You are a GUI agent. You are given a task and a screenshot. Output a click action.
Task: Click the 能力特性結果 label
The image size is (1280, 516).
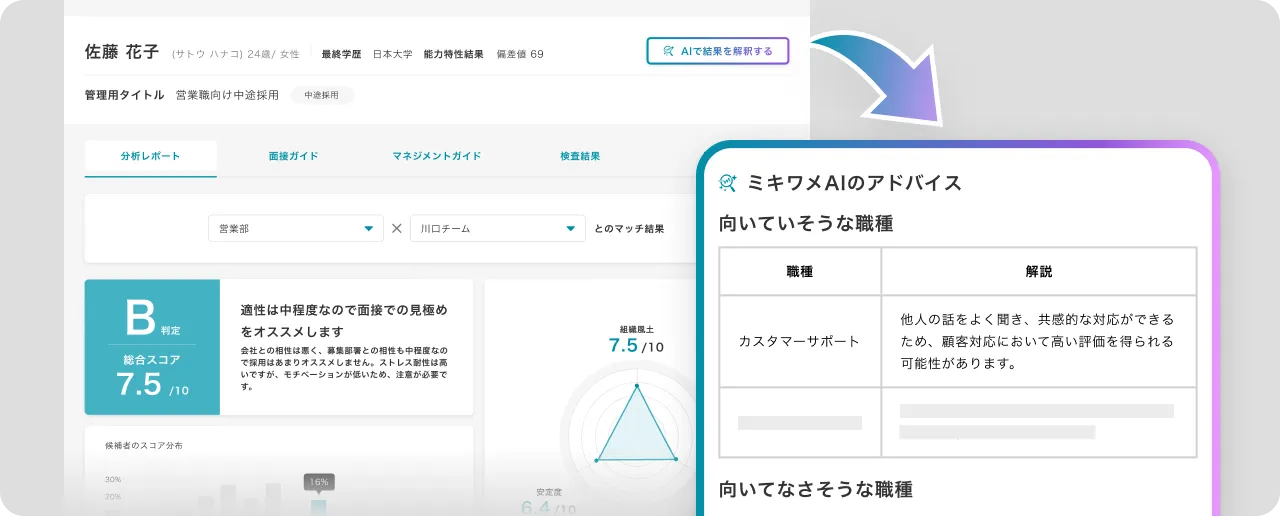click(454, 54)
